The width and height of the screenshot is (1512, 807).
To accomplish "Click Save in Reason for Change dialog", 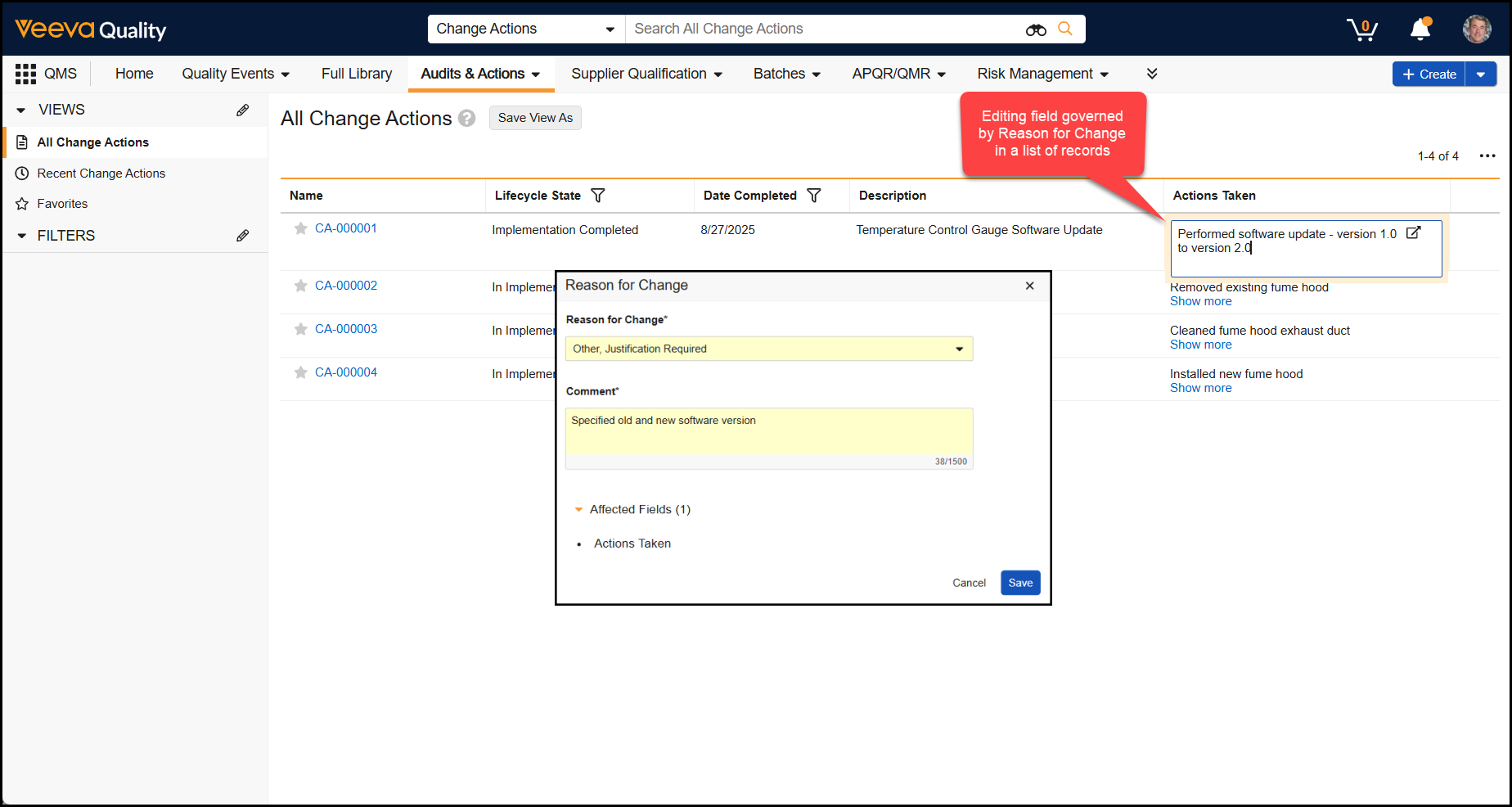I will 1020,583.
